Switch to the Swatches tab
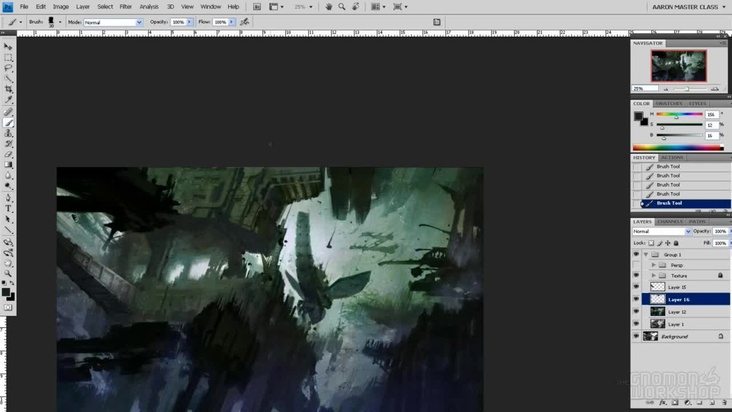 (x=669, y=103)
